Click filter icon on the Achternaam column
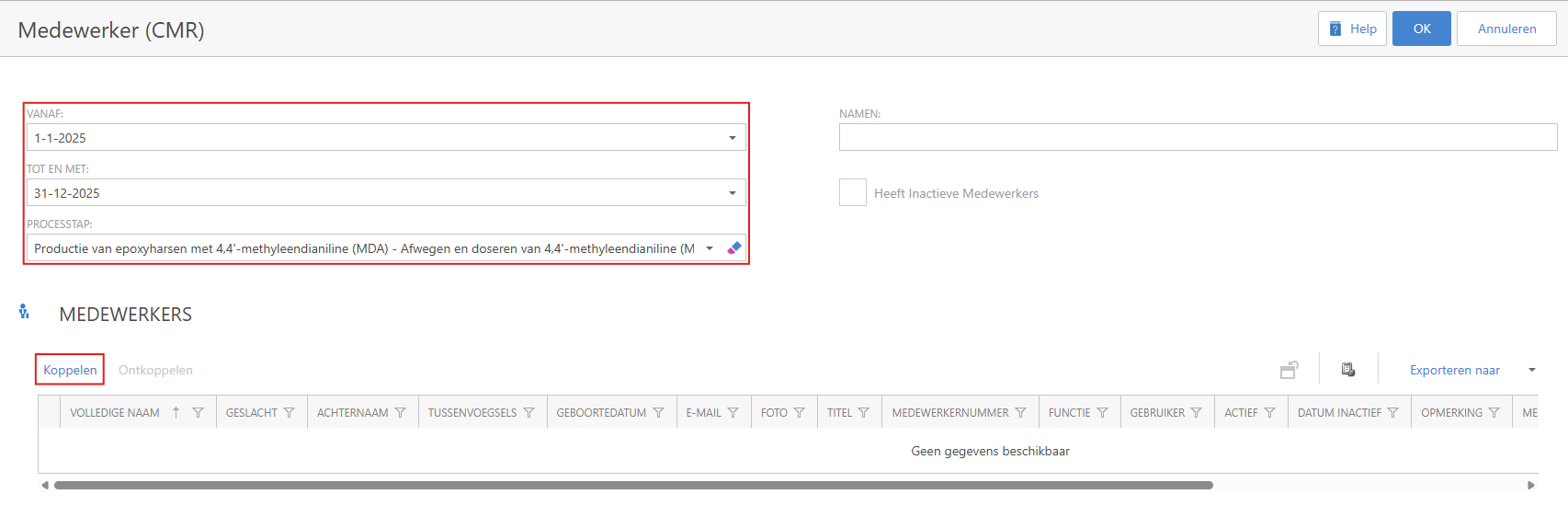The image size is (1568, 517). [x=401, y=413]
